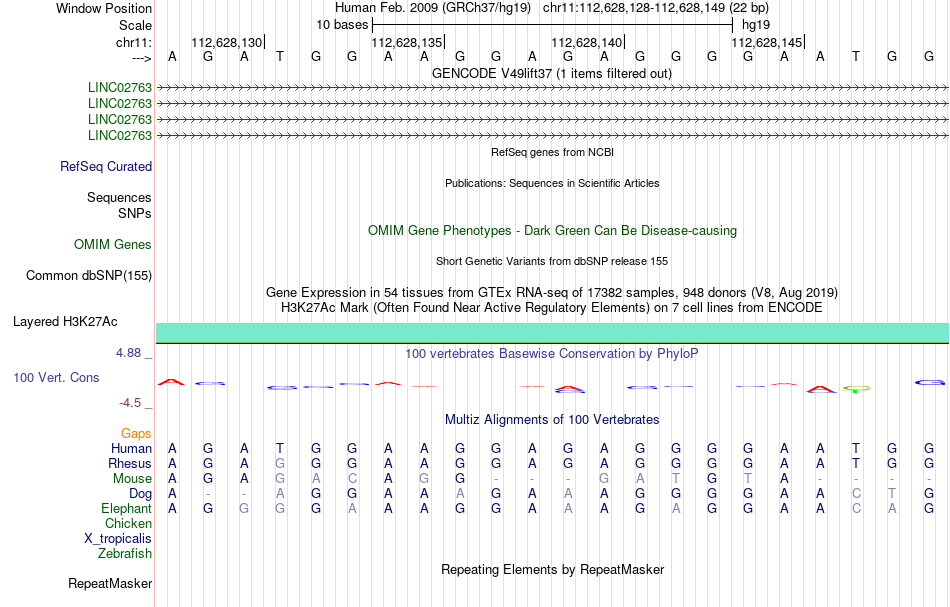Viewport: 950px width, 607px height.
Task: Click the cyan H3K27Ac signal bar
Action: [x=553, y=333]
